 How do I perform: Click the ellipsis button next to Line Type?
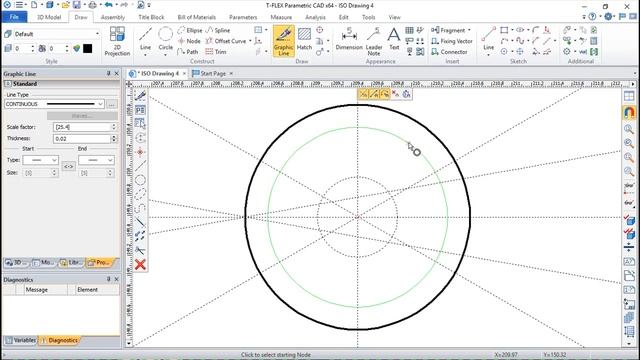[112, 104]
